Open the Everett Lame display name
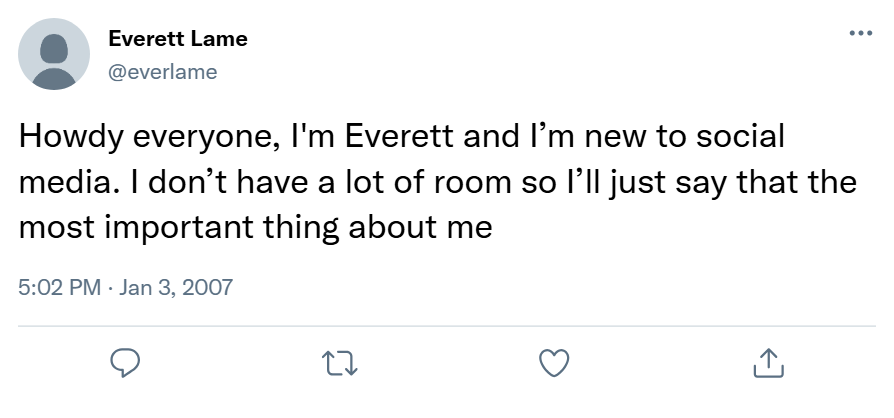894x418 pixels. [177, 40]
